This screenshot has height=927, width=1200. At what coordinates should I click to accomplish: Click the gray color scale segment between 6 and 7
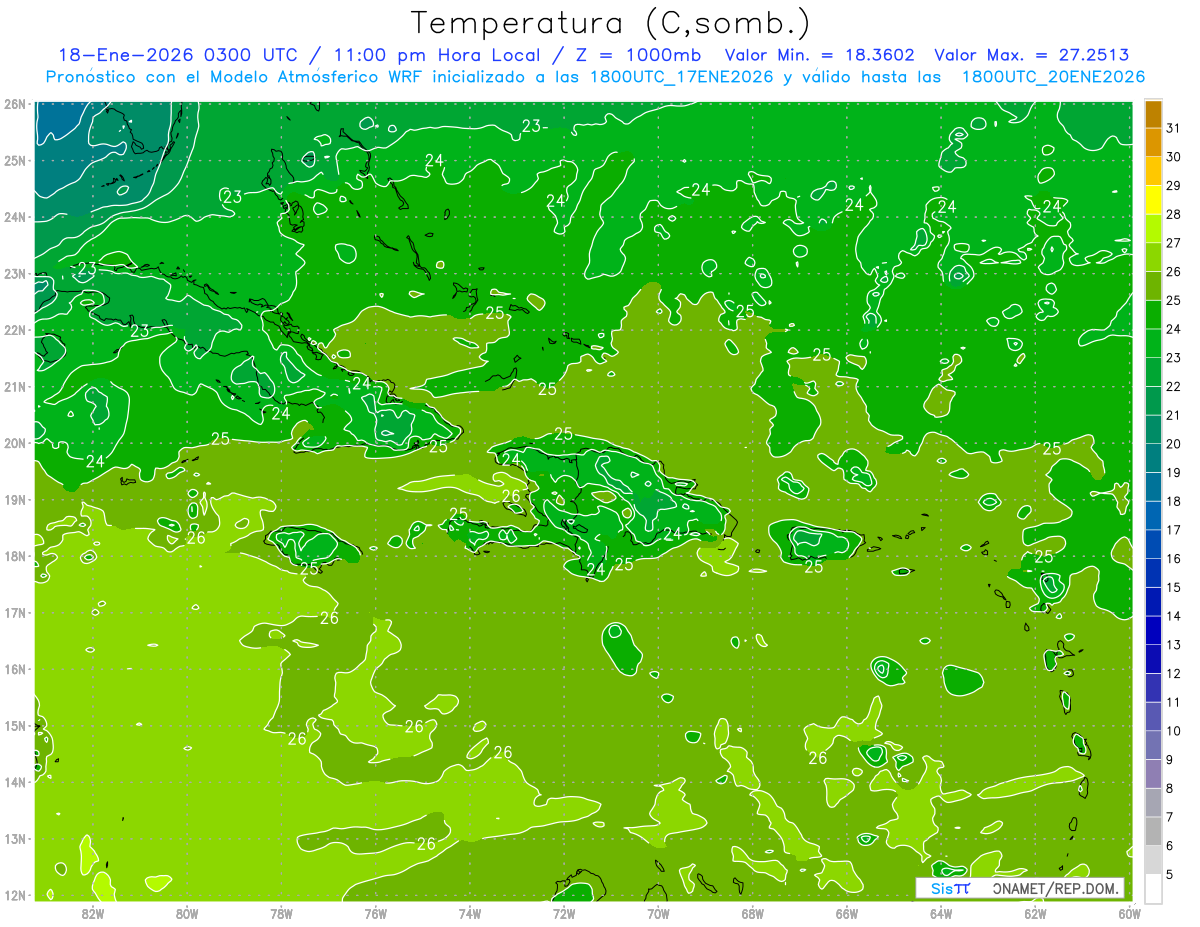pos(1153,831)
